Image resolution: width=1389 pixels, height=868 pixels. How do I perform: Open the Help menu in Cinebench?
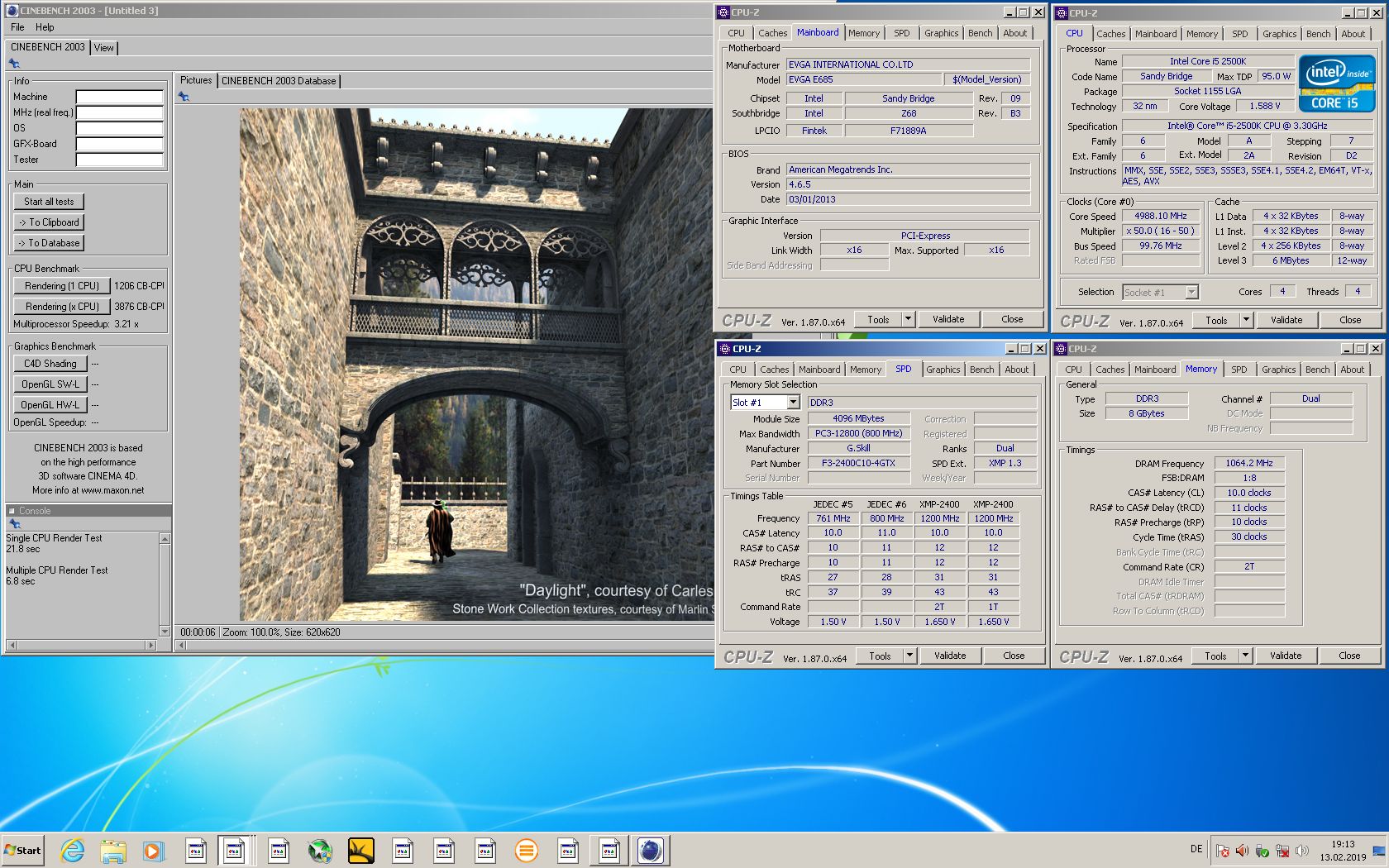point(45,27)
